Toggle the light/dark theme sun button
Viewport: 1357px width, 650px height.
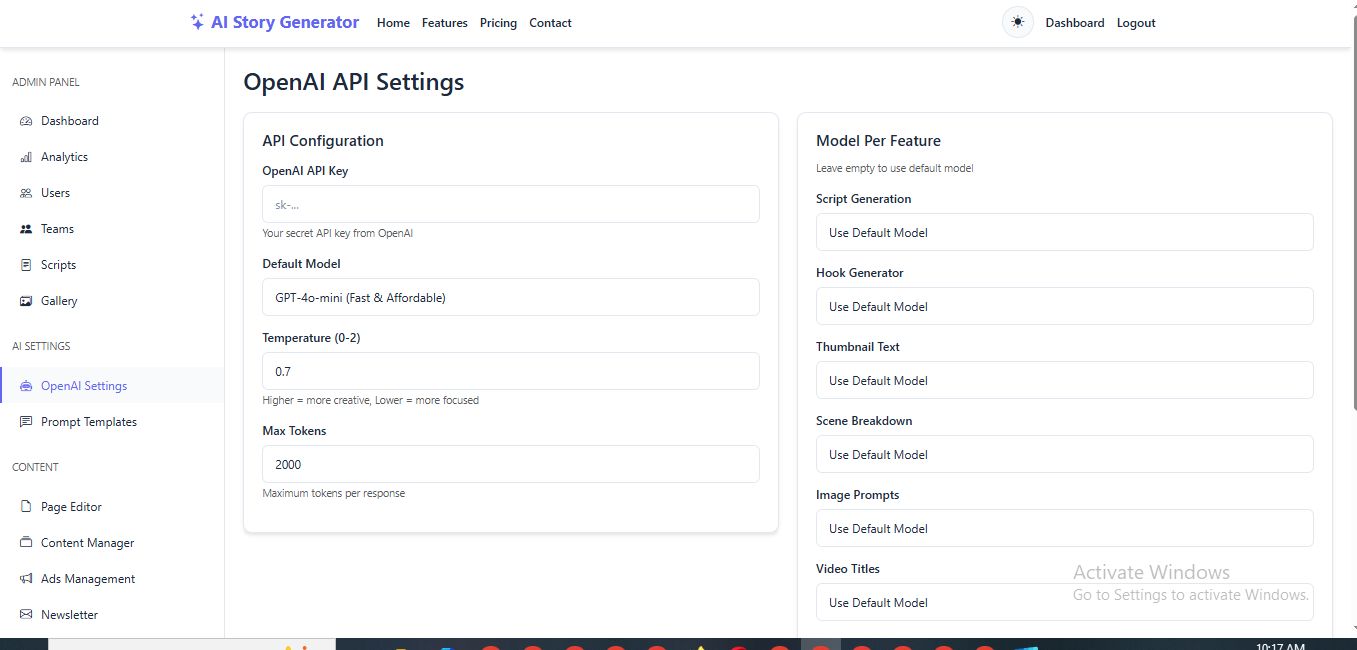pyautogui.click(x=1017, y=22)
